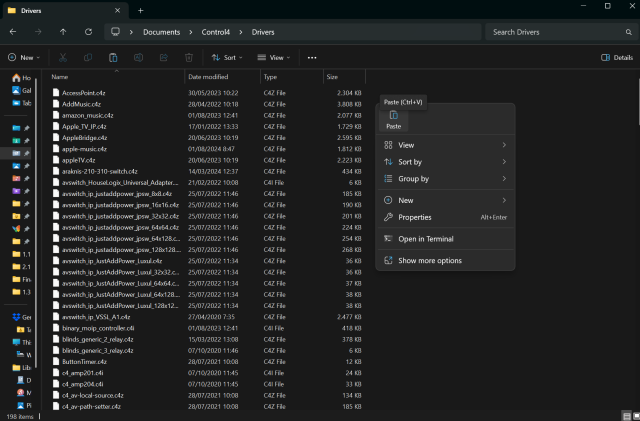
Task: Toggle the Details pane
Action: pos(617,58)
